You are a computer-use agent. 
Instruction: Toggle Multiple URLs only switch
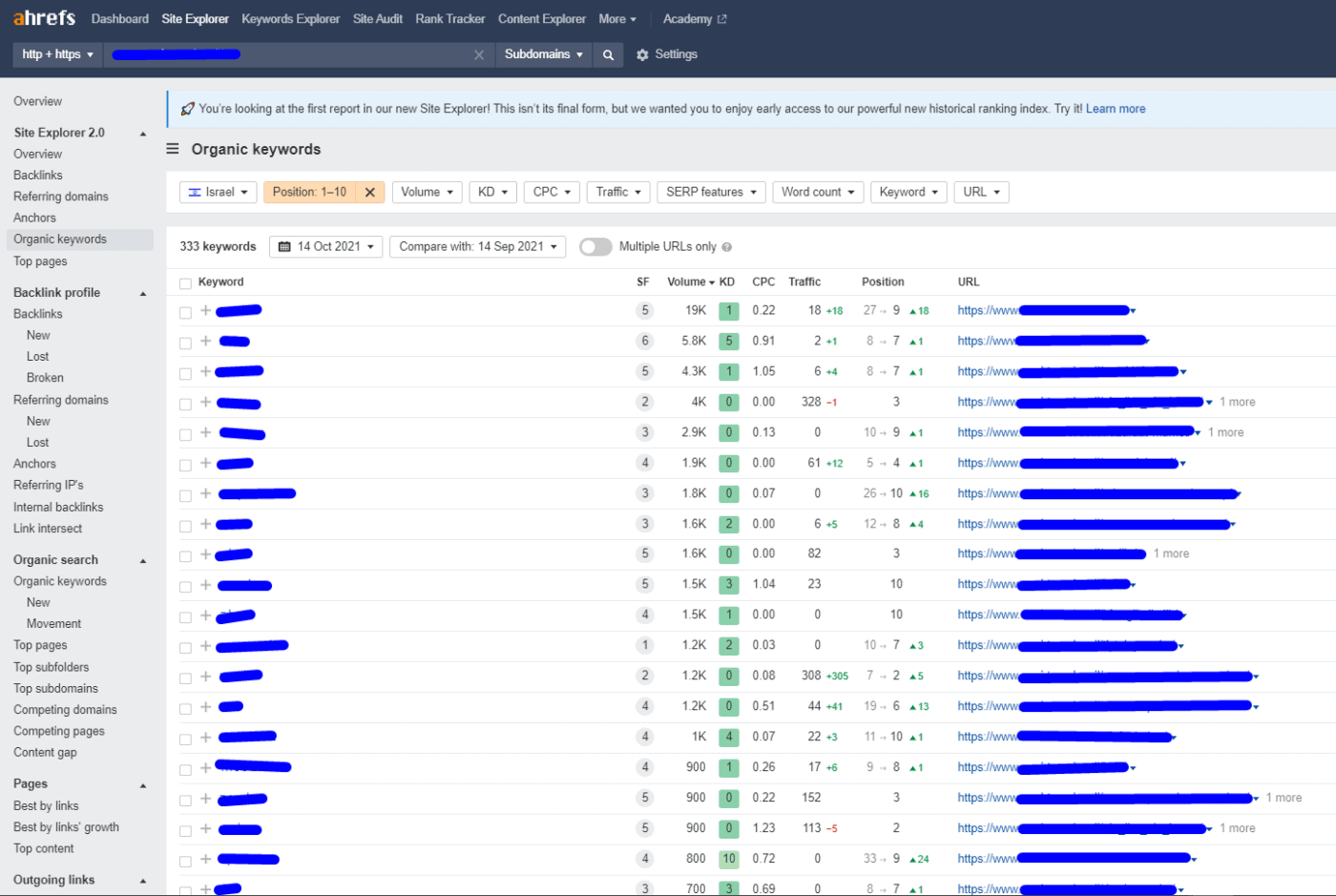[595, 247]
